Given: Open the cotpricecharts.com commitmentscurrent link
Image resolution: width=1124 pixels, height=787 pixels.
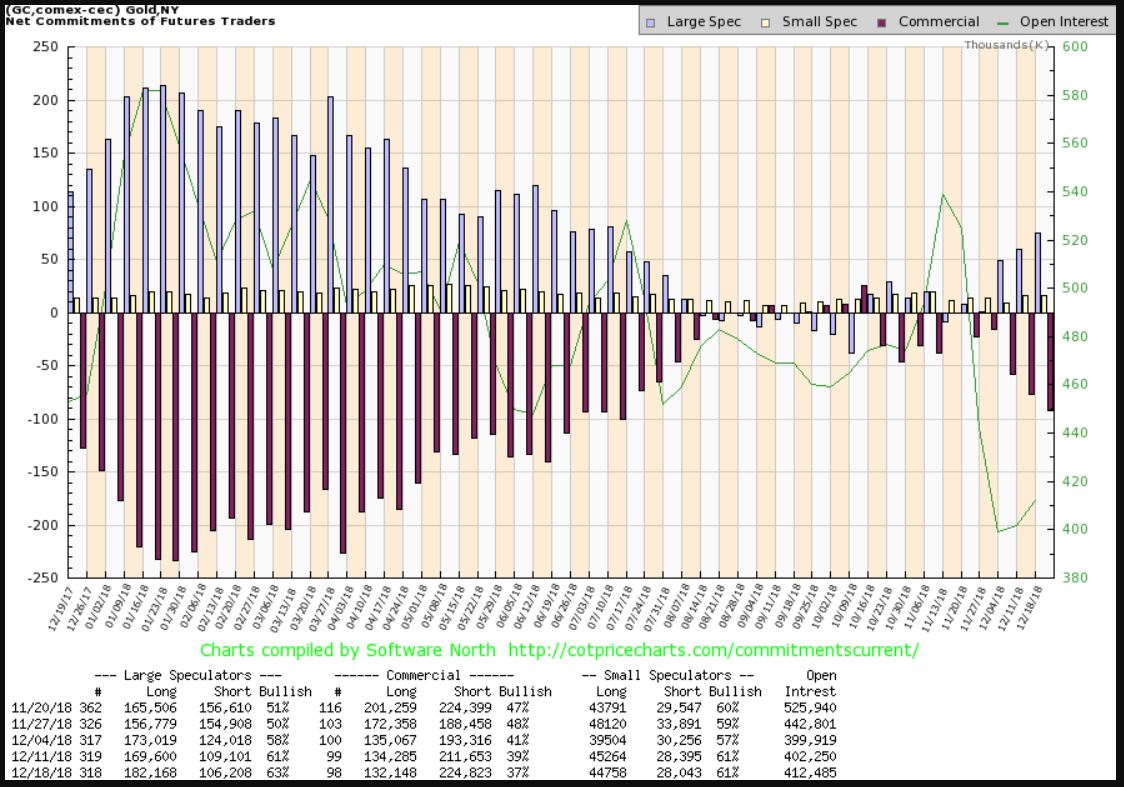Looking at the screenshot, I should pos(713,650).
